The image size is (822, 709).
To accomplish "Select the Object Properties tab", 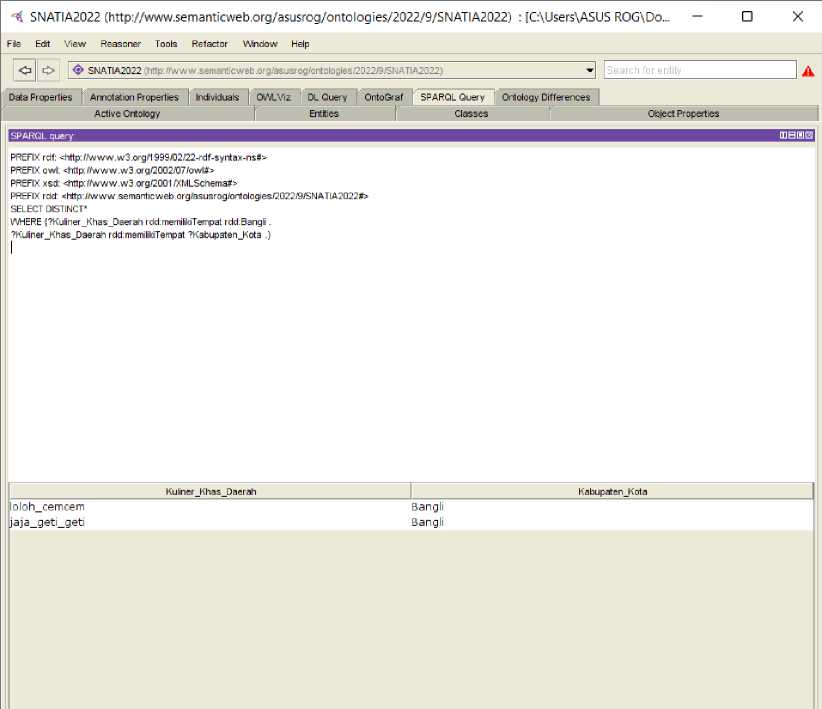I will (684, 114).
